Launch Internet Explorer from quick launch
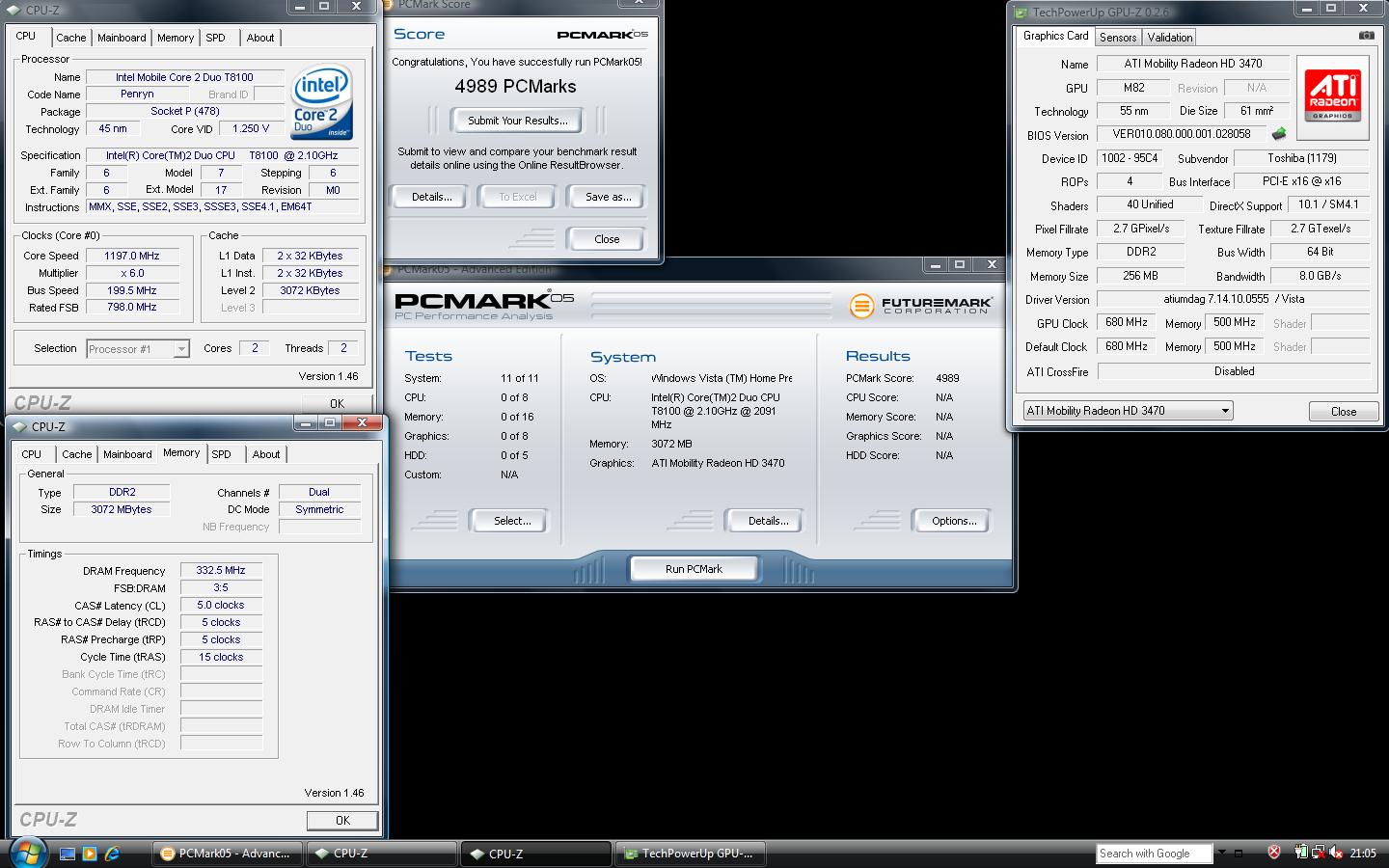This screenshot has height=868, width=1389. point(112,854)
